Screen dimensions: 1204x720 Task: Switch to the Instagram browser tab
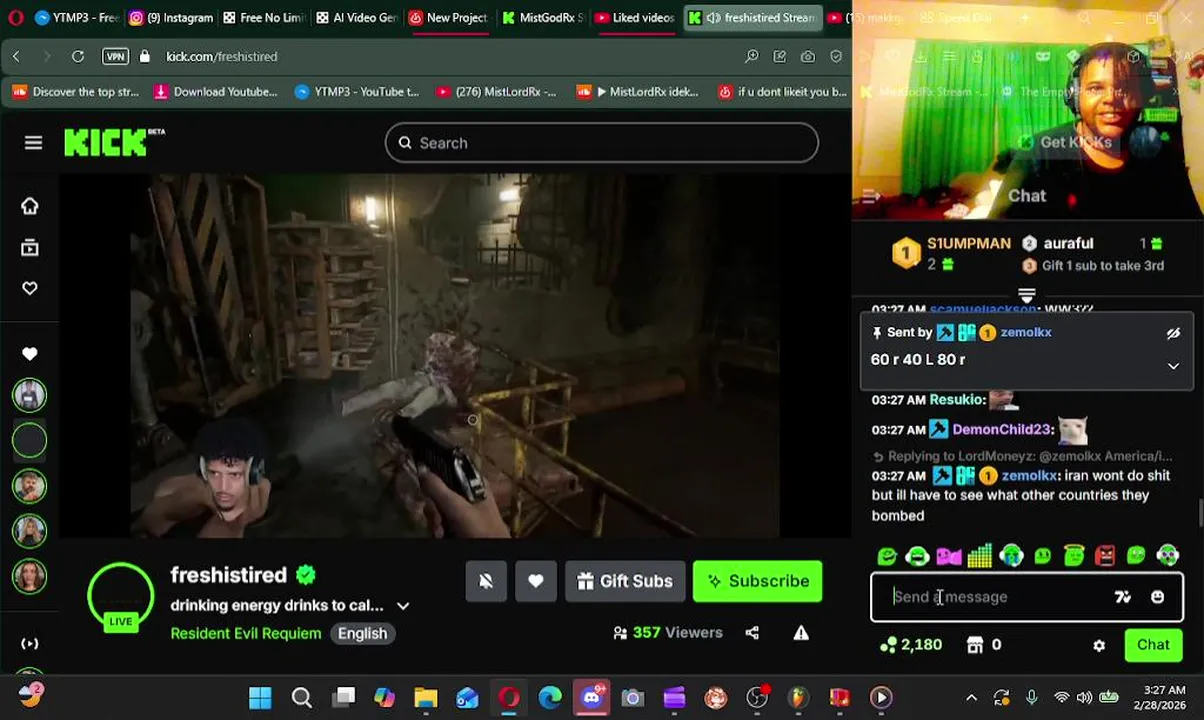click(171, 17)
